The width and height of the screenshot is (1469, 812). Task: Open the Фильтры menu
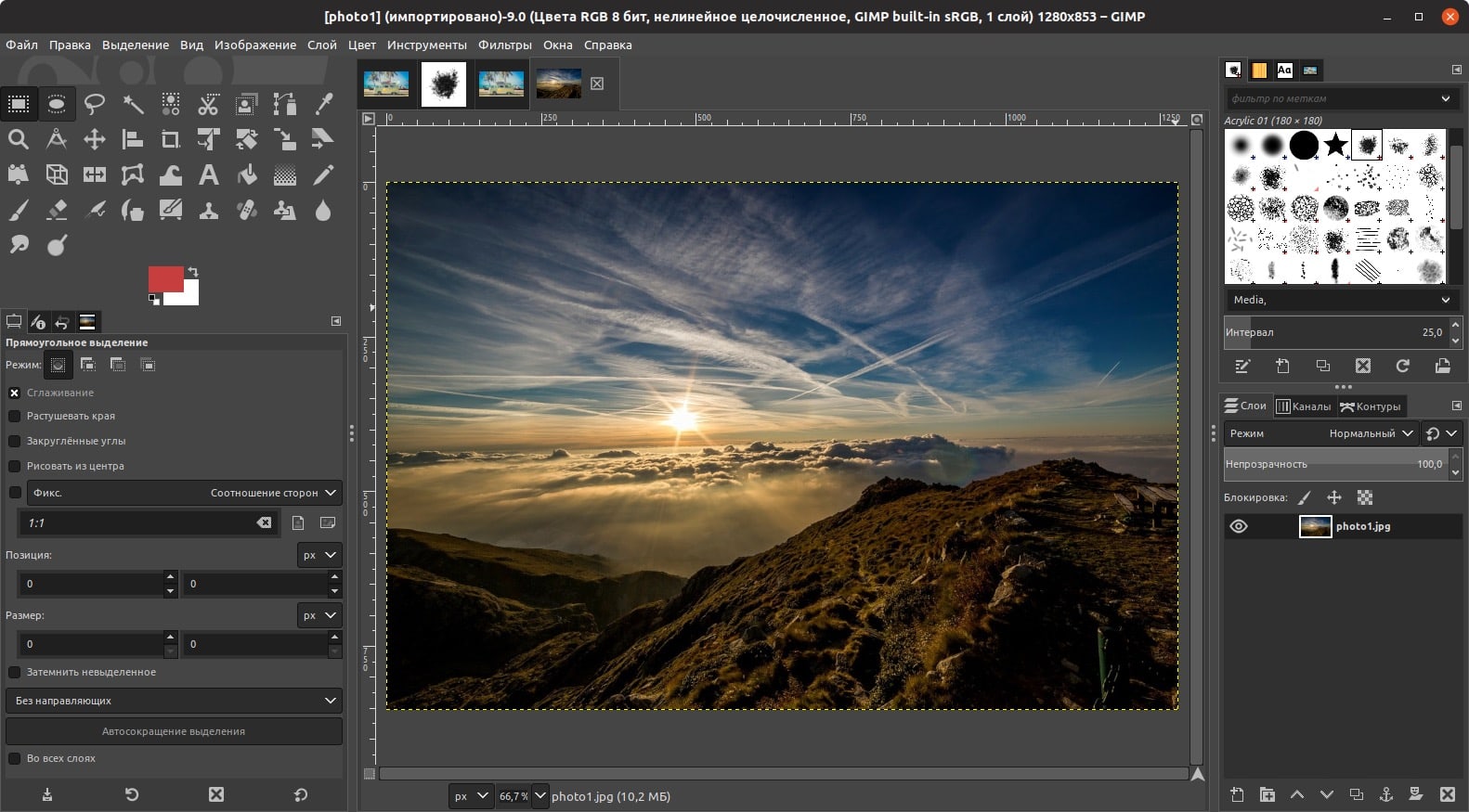tap(504, 45)
